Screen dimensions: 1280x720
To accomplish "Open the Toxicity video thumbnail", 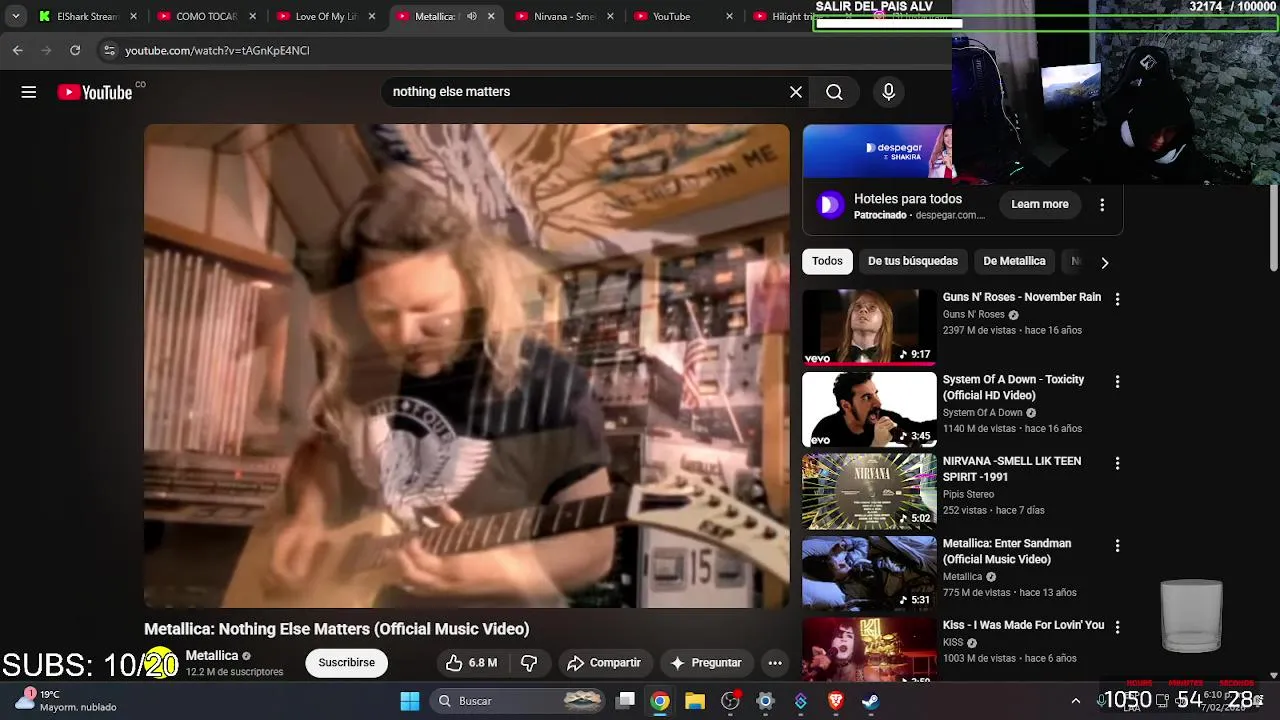I will tap(869, 409).
